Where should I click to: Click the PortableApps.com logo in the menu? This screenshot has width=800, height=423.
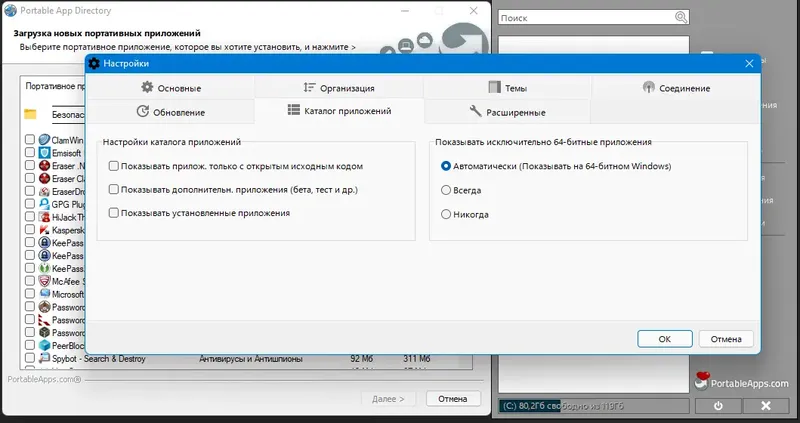(742, 382)
